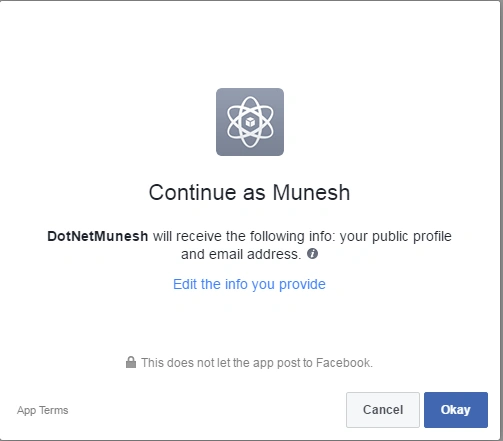Click the word 'provide' in the edit link
Image resolution: width=503 pixels, height=441 pixels.
point(302,285)
